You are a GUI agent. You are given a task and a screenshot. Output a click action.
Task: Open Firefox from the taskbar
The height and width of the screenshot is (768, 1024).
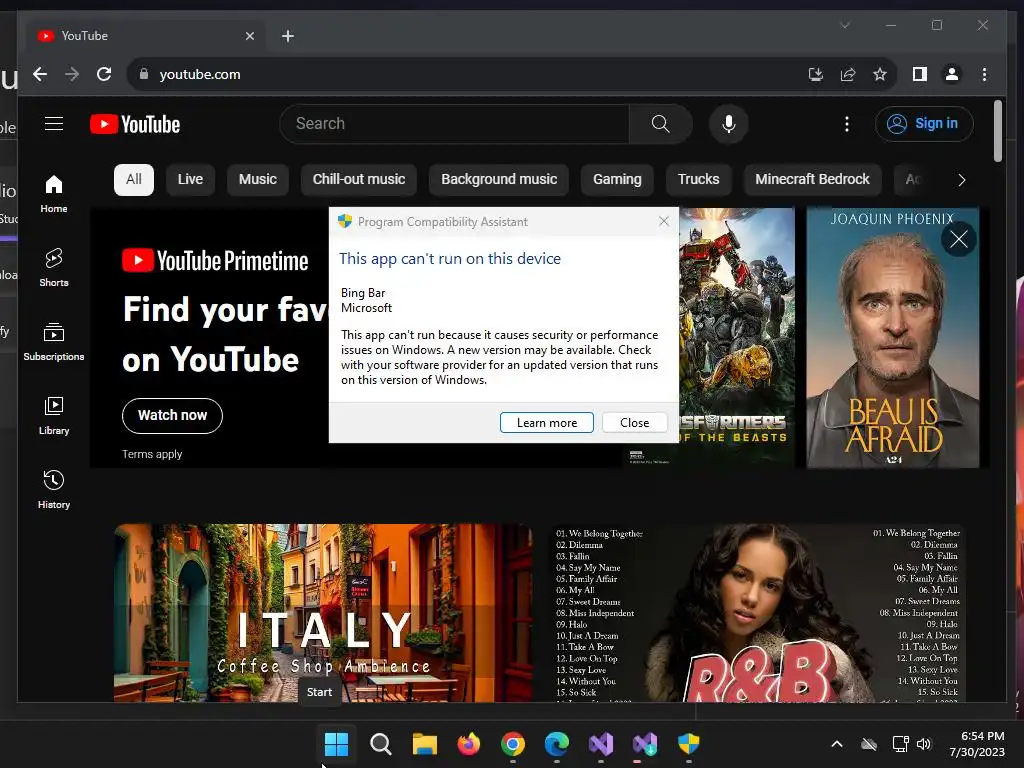(468, 743)
